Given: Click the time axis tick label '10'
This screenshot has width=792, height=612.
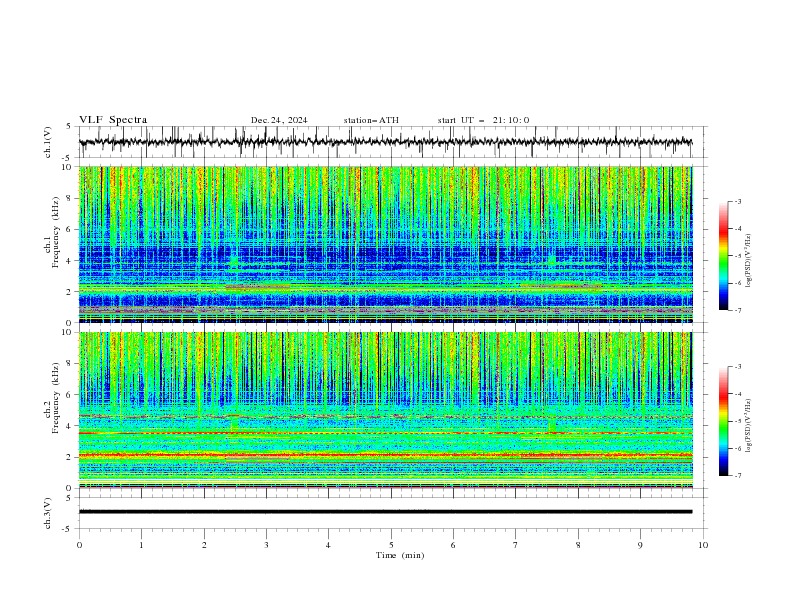Looking at the screenshot, I should click(703, 545).
